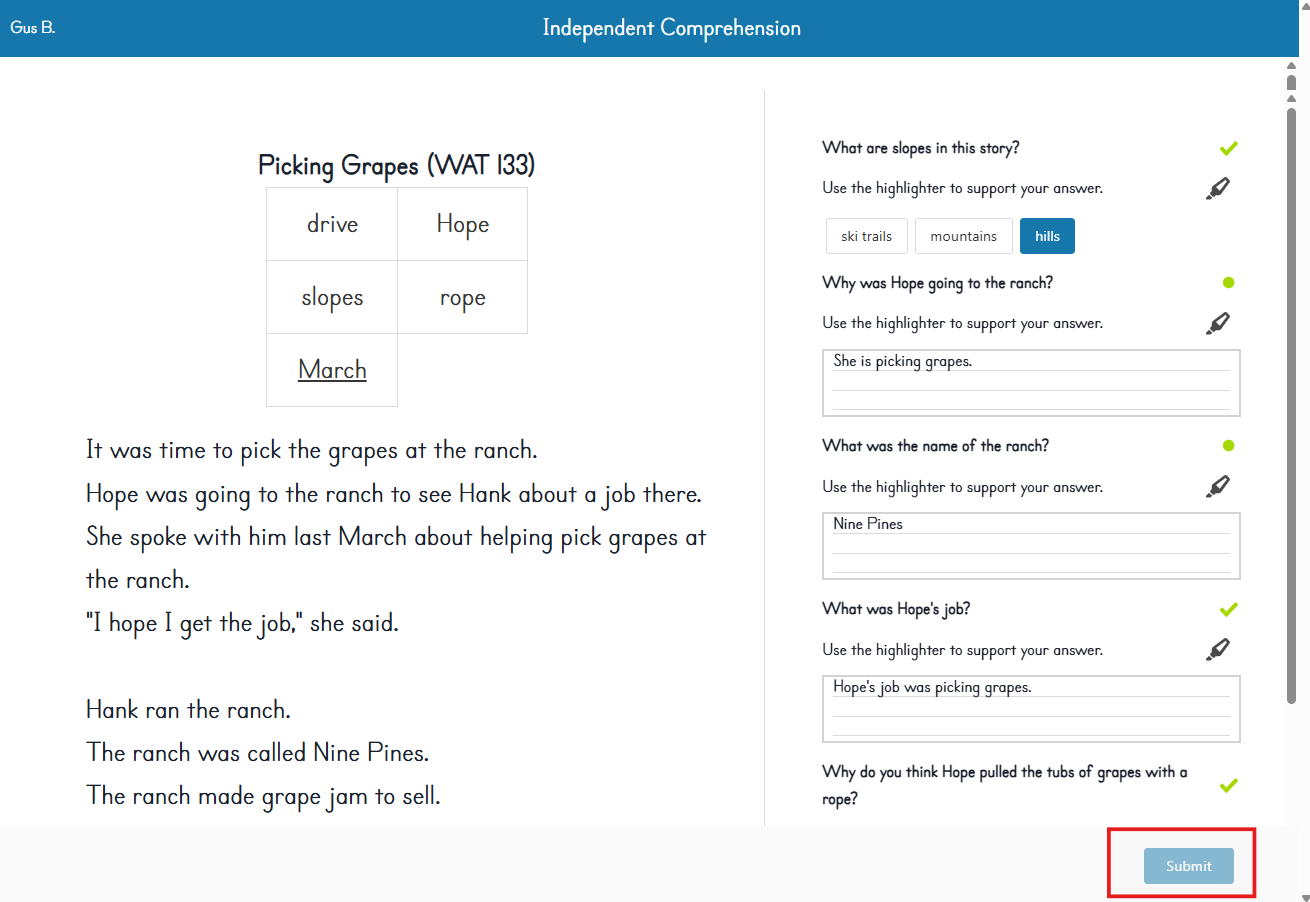Submit the comprehension answers
1310x902 pixels.
tap(1188, 866)
